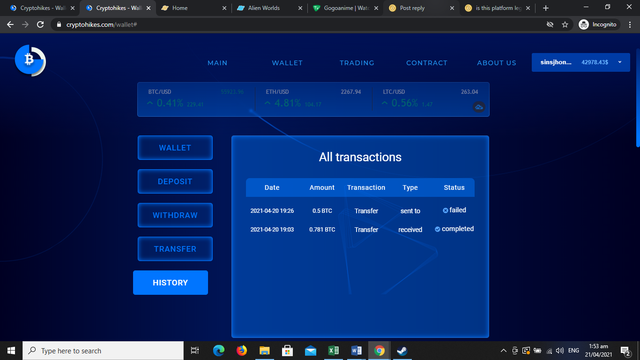Screen dimensions: 640x360
Task: Open the ABOUT US navigation item
Action: point(496,63)
